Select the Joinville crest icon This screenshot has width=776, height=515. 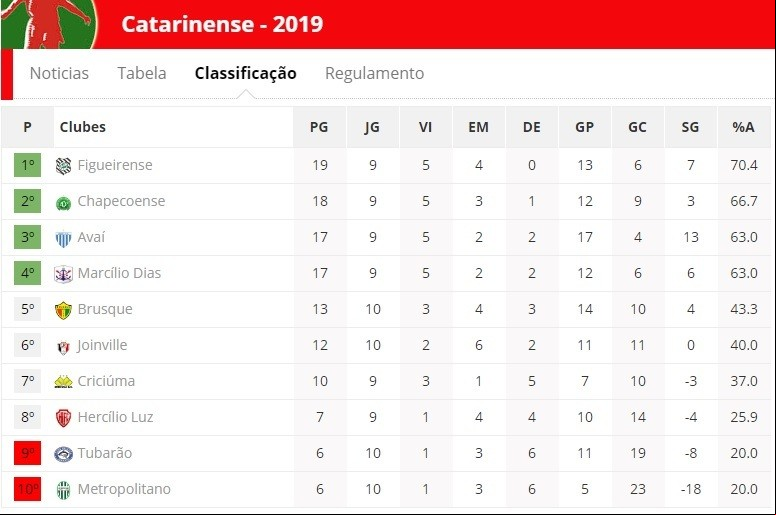63,347
